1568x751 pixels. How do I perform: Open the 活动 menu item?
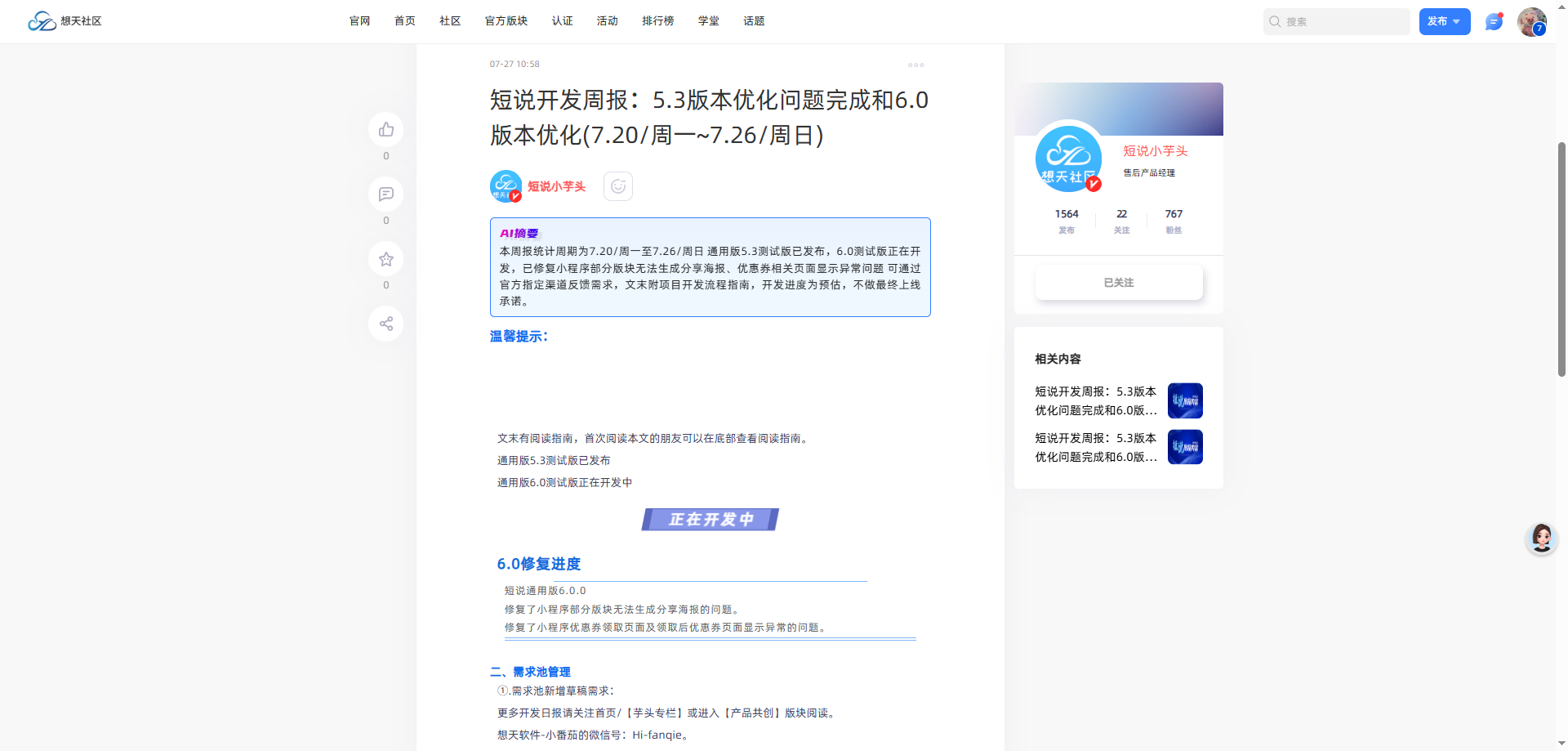[608, 21]
